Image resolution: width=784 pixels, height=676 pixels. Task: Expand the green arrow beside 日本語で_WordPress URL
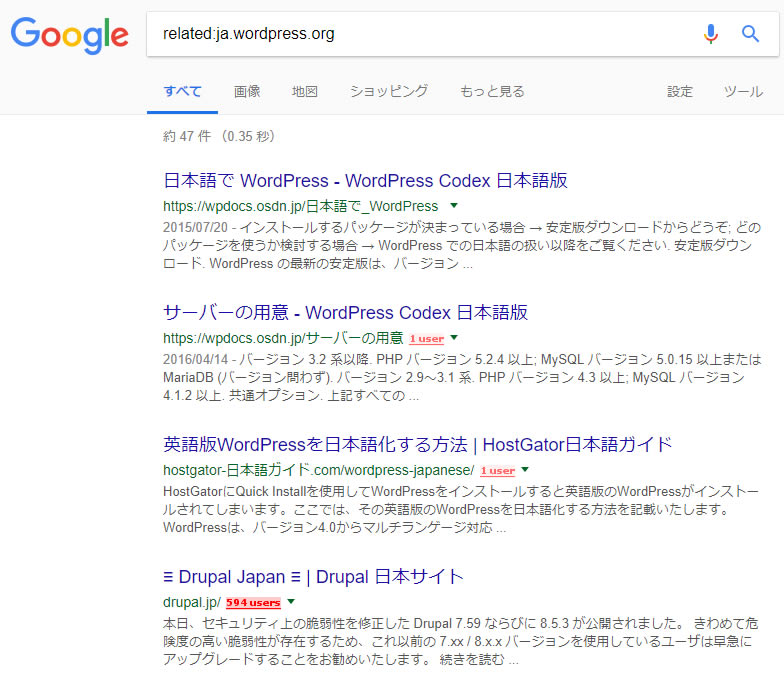[x=453, y=206]
